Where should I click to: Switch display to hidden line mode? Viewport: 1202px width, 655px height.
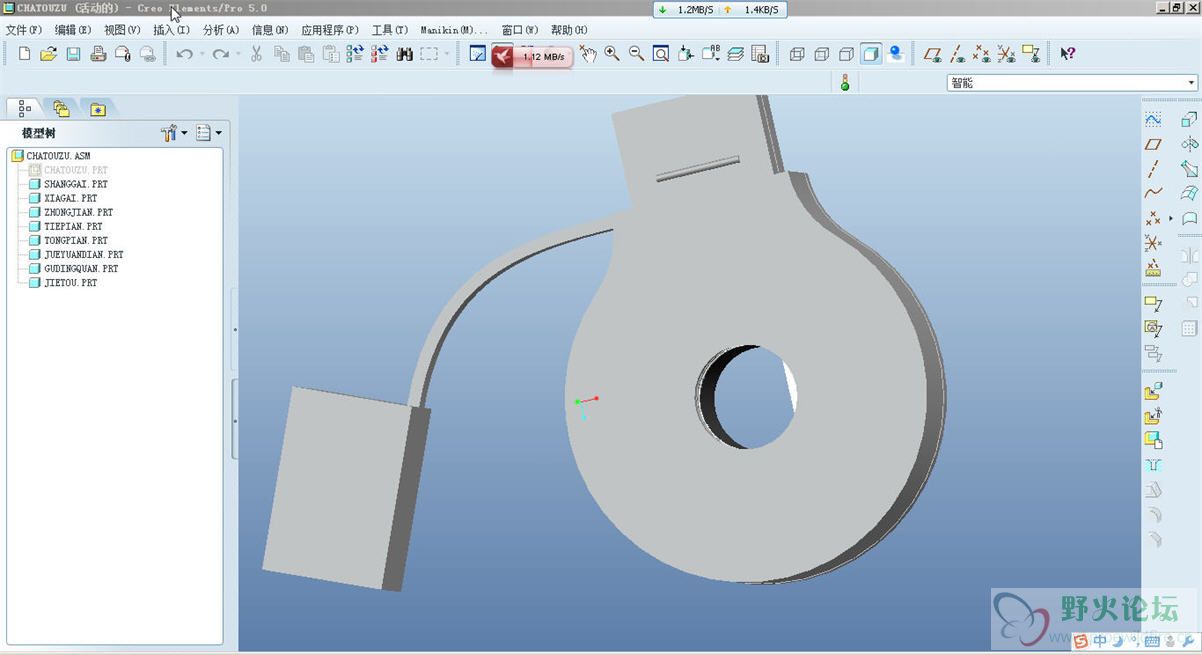point(822,54)
